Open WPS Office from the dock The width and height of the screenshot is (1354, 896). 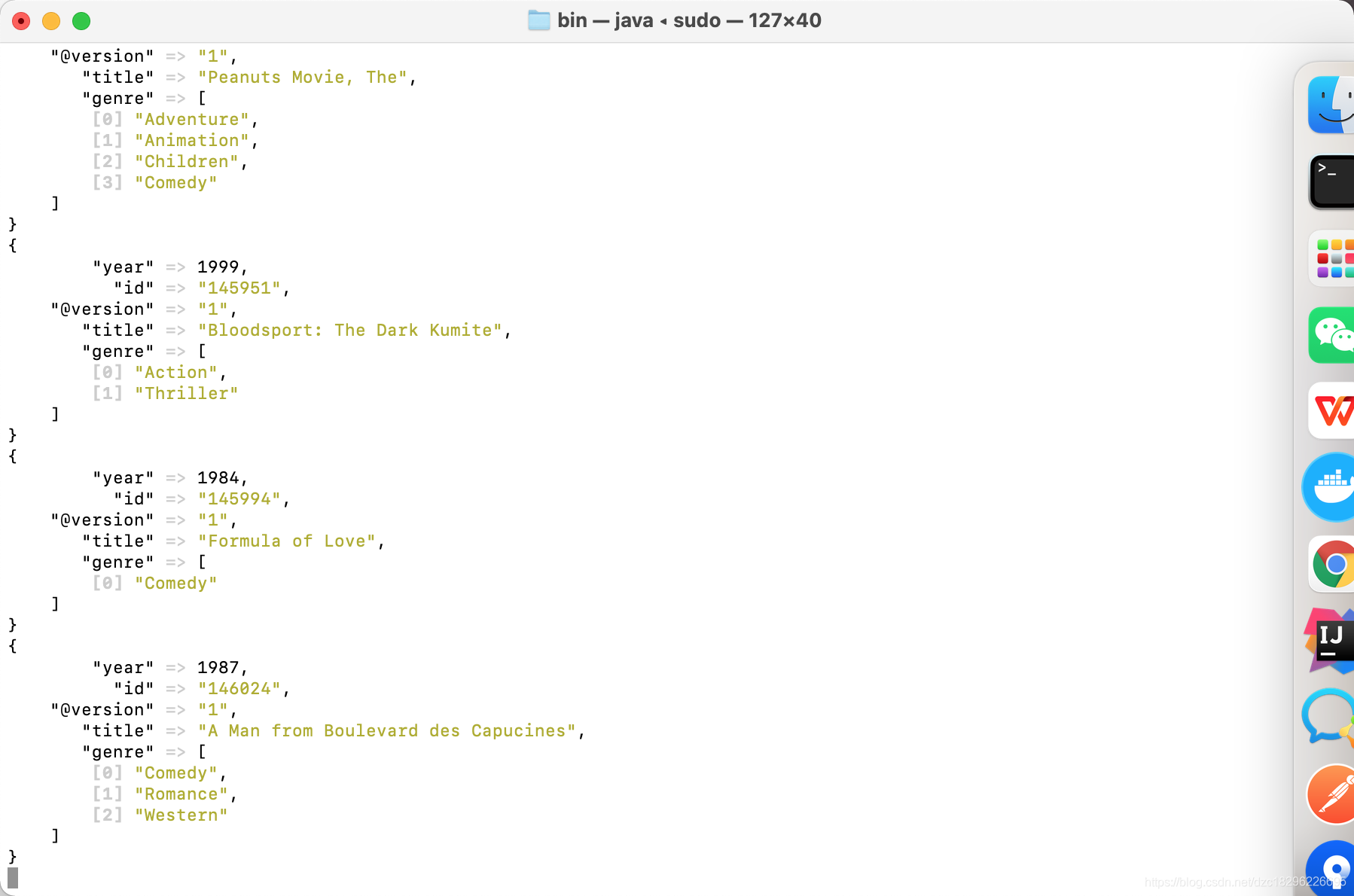(x=1331, y=411)
